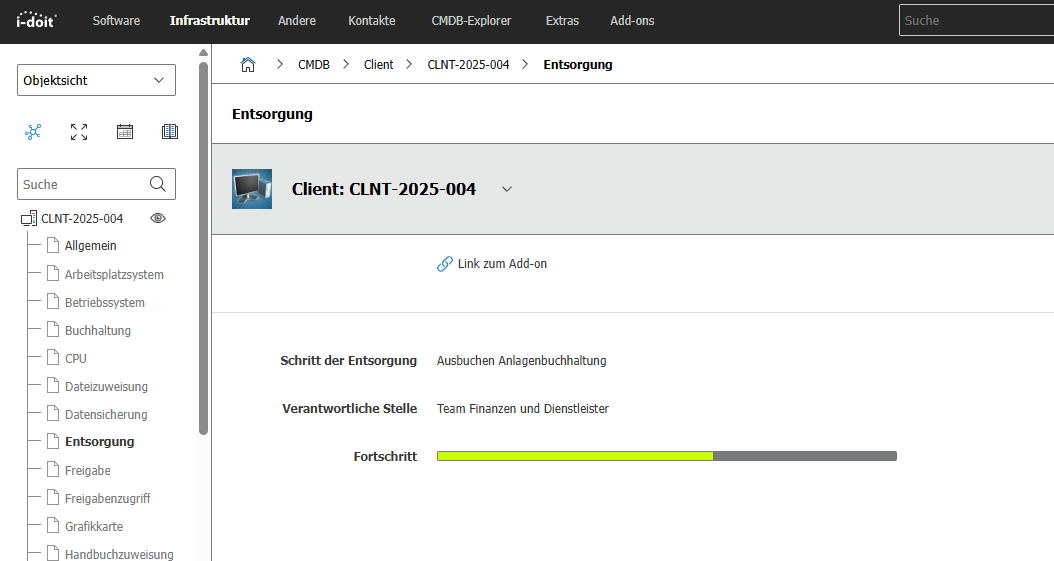Screen dimensions: 1054x561
Task: Toggle the eye icon next to CLNT-2025-004
Action: (158, 218)
